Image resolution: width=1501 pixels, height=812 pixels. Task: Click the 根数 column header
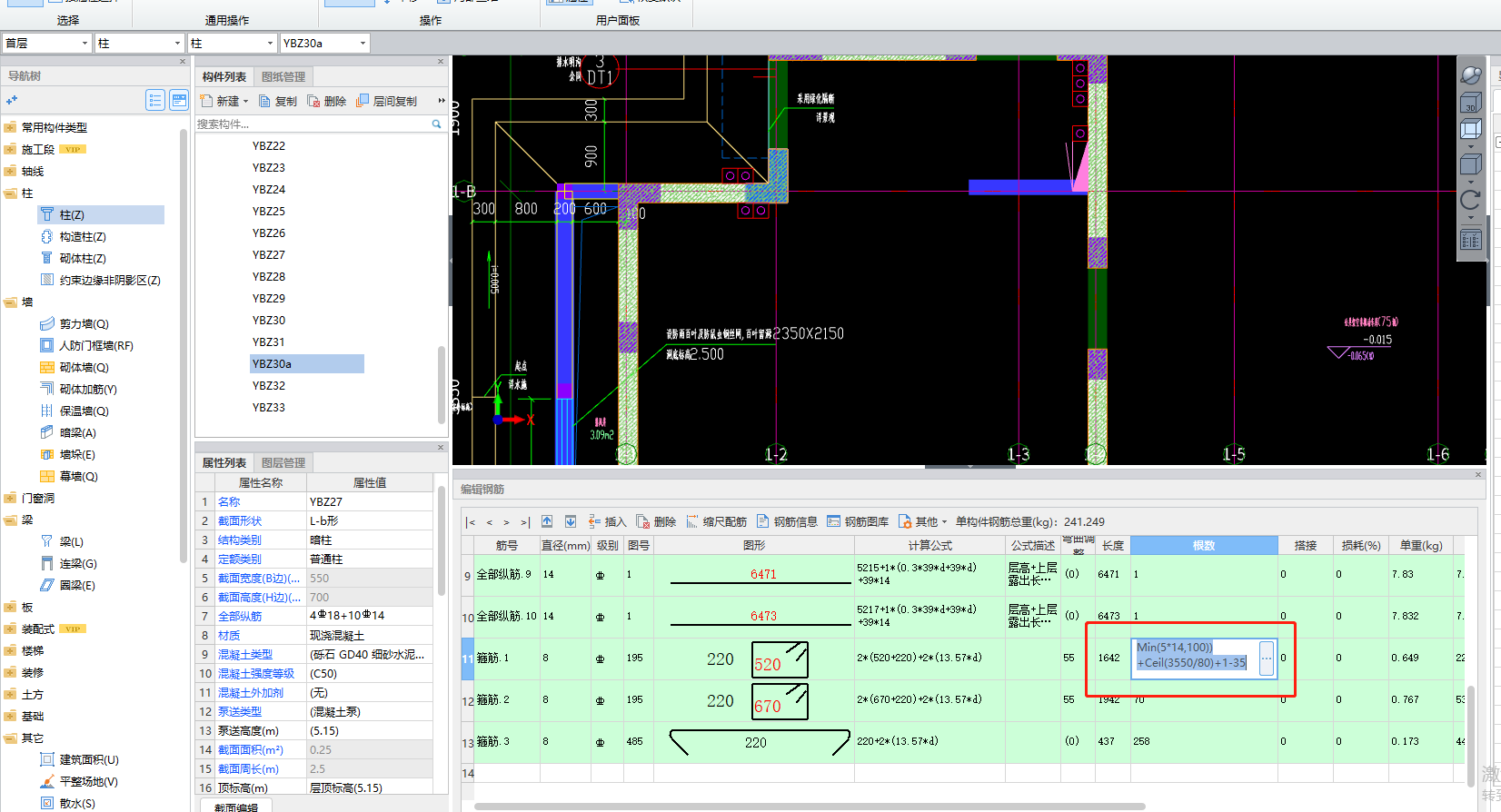(x=1204, y=545)
